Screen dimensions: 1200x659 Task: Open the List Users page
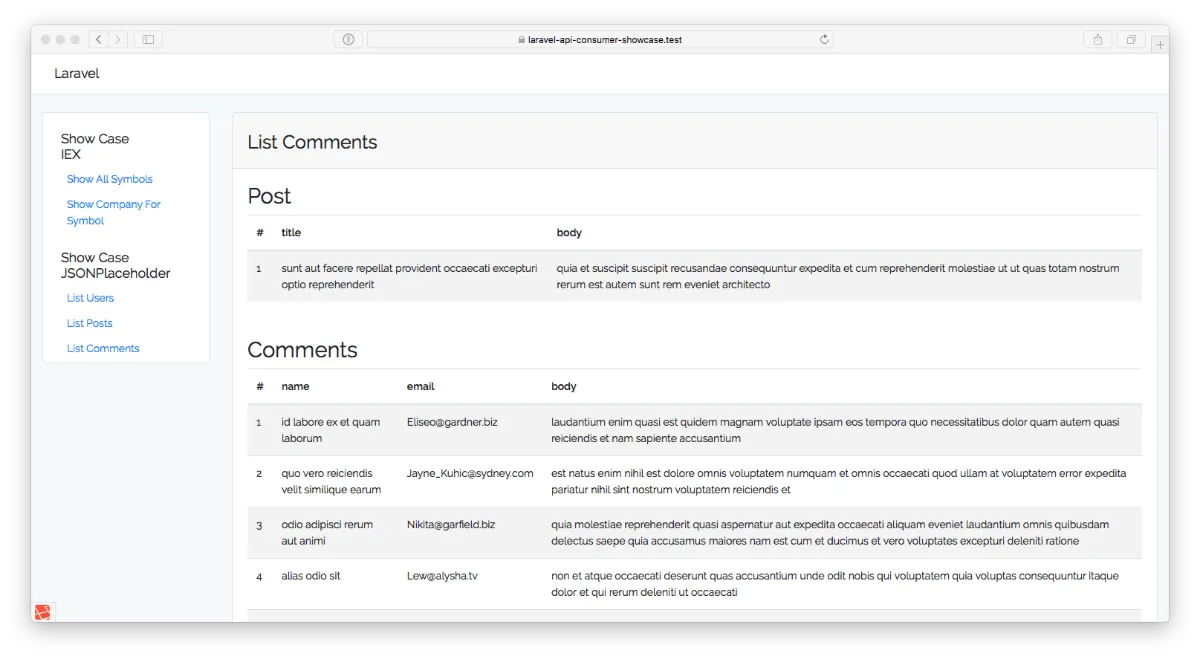tap(90, 297)
